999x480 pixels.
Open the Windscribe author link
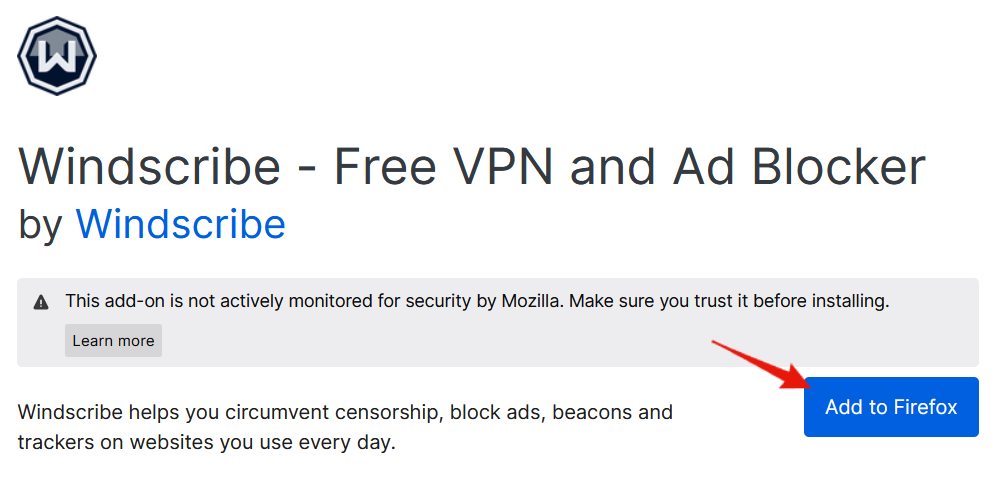(180, 224)
